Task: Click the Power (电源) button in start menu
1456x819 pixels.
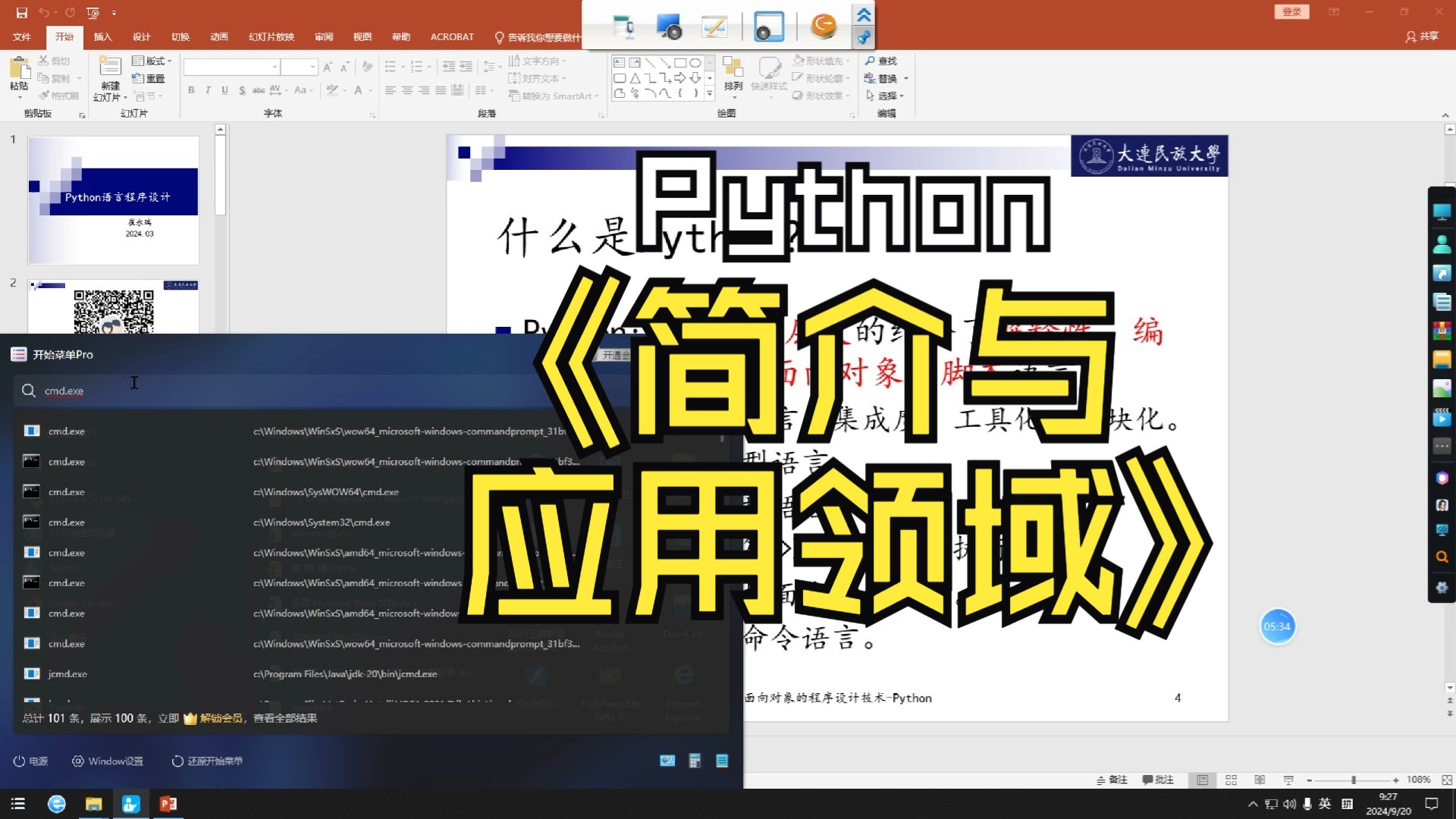Action: pos(30,761)
